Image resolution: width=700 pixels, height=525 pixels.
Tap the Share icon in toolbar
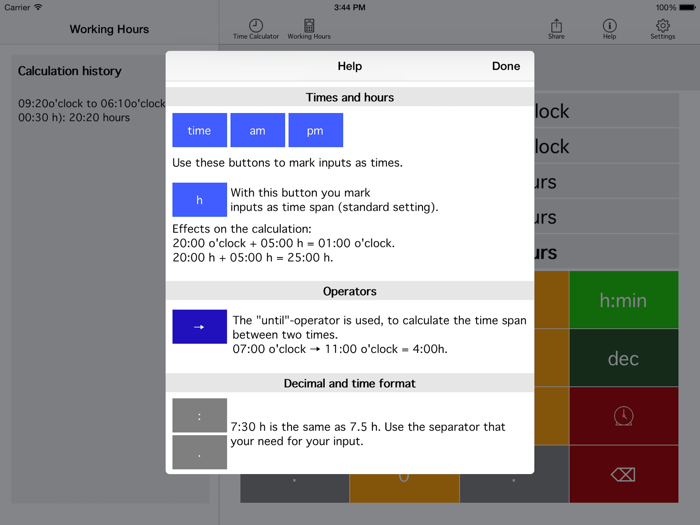pyautogui.click(x=556, y=29)
